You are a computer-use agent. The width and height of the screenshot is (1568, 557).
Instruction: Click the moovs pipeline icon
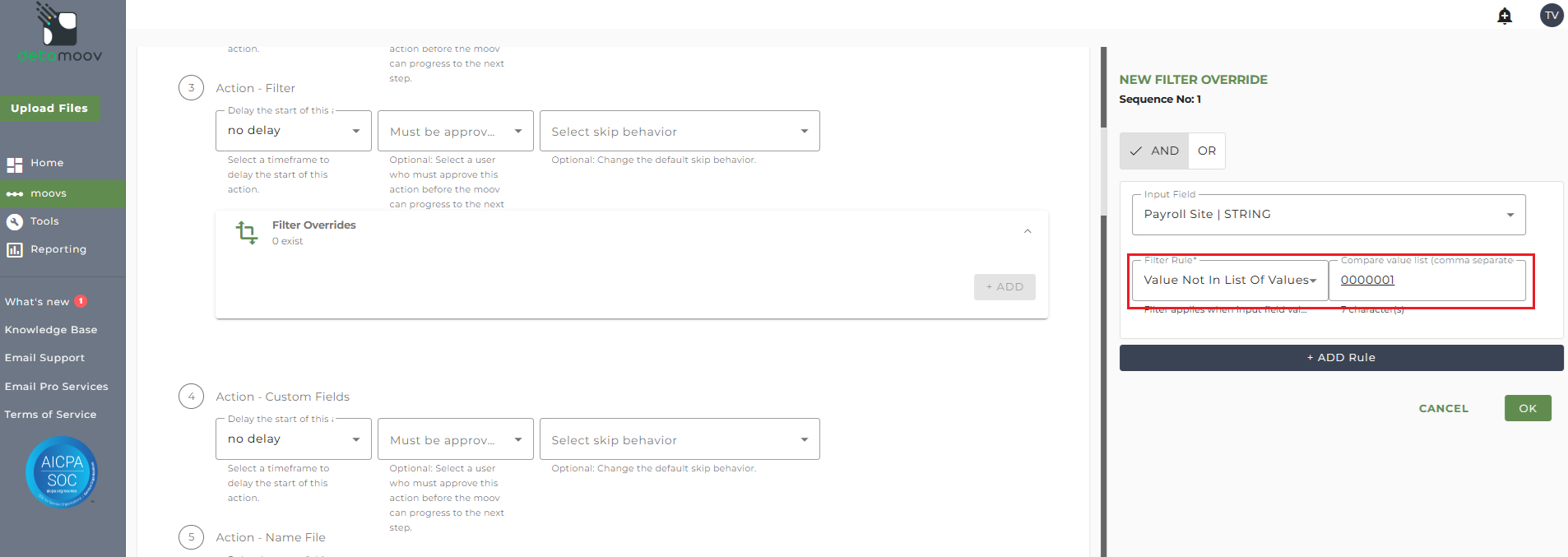(x=15, y=194)
